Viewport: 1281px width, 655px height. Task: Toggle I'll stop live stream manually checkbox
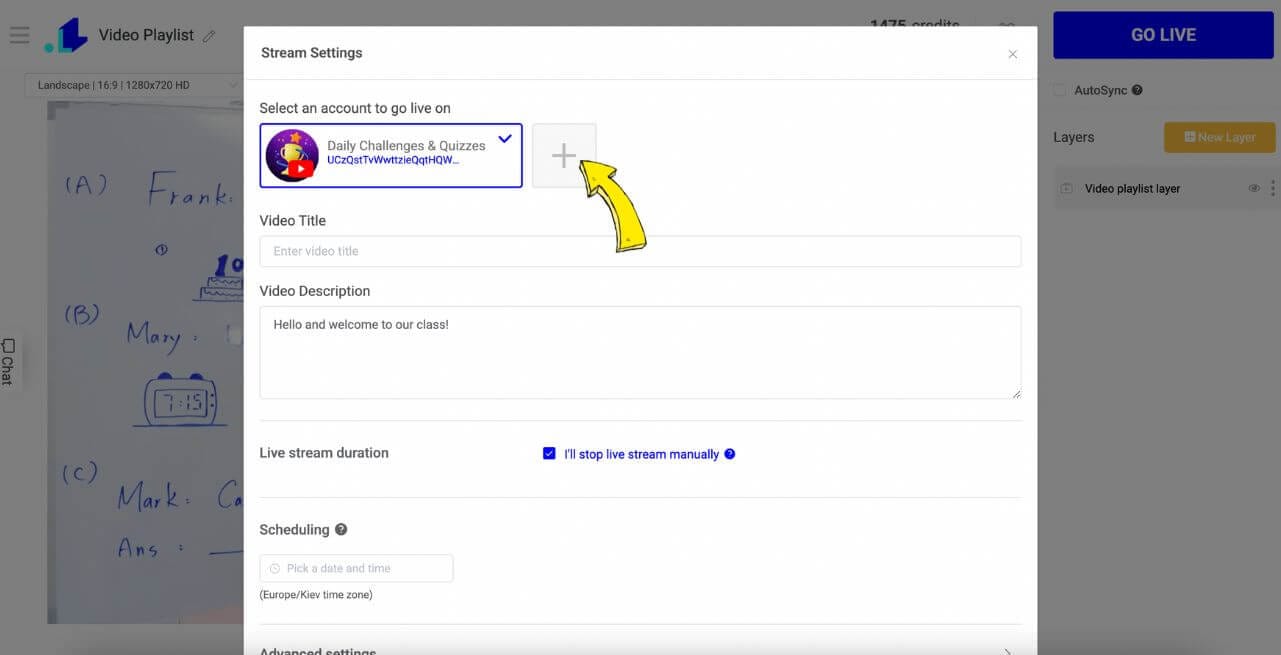[x=549, y=454]
